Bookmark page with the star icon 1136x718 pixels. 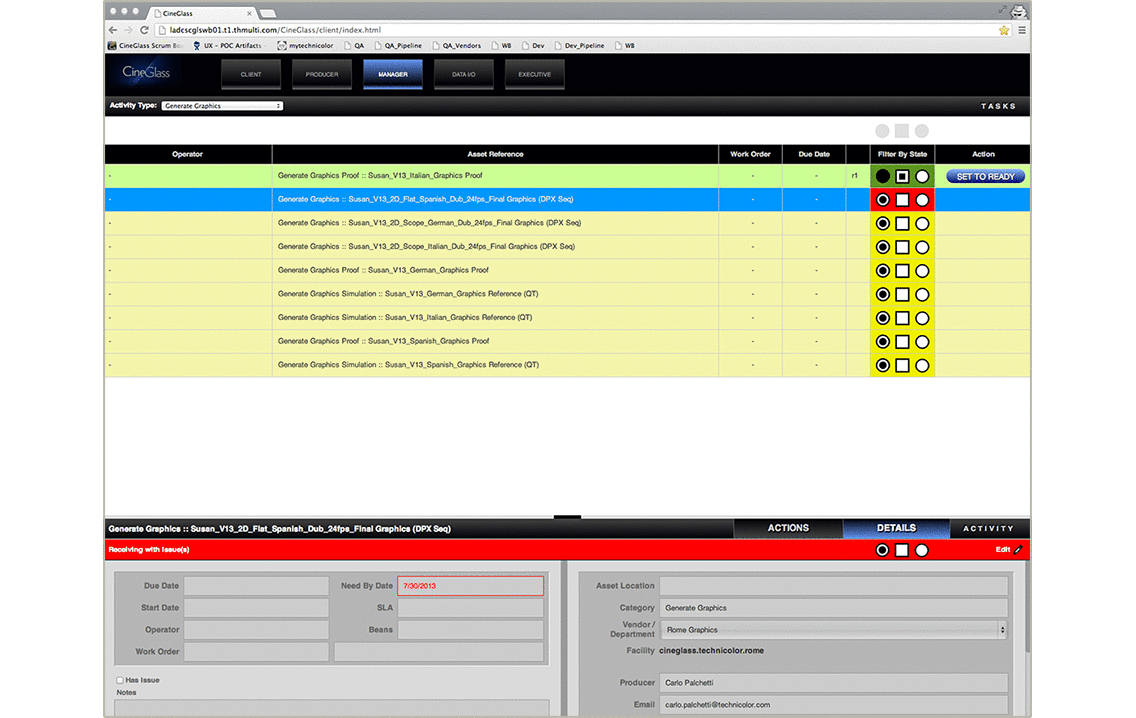pos(1003,30)
